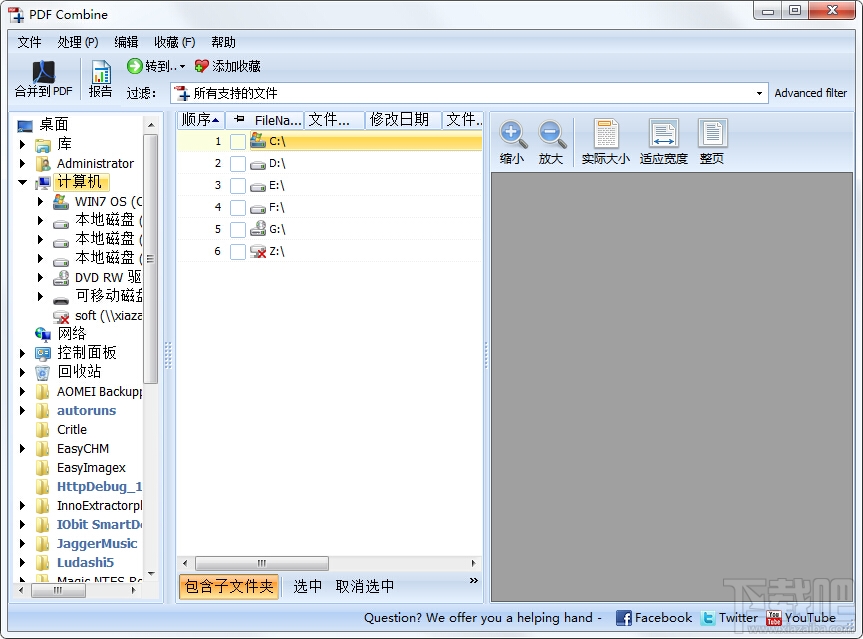Open Facebook link icon
863x639 pixels.
[624, 618]
